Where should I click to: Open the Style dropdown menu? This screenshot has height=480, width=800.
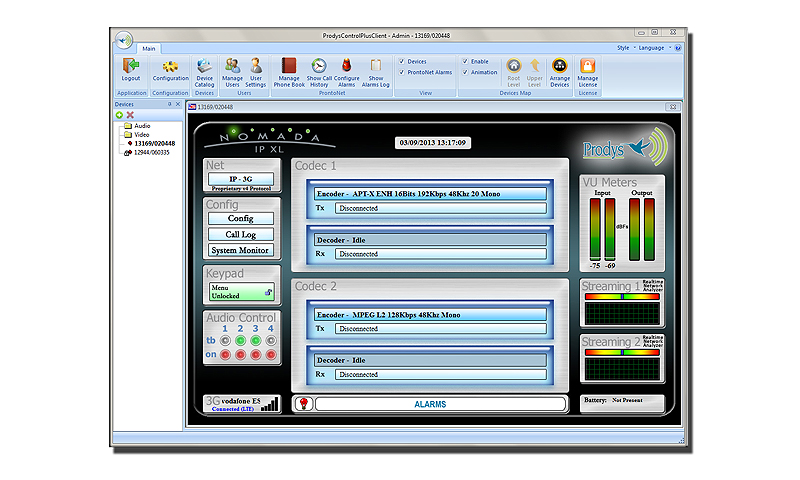pos(624,47)
